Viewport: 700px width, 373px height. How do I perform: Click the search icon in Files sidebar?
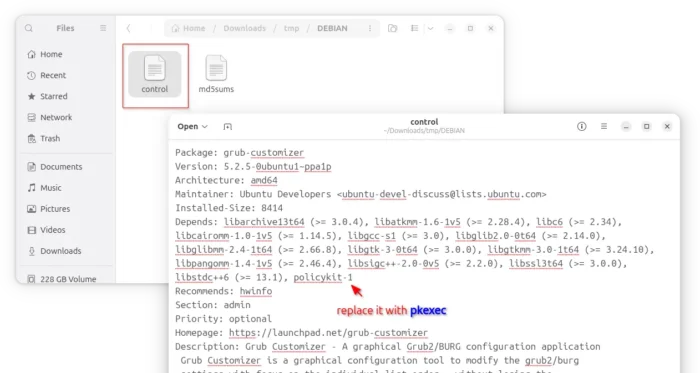coord(29,28)
